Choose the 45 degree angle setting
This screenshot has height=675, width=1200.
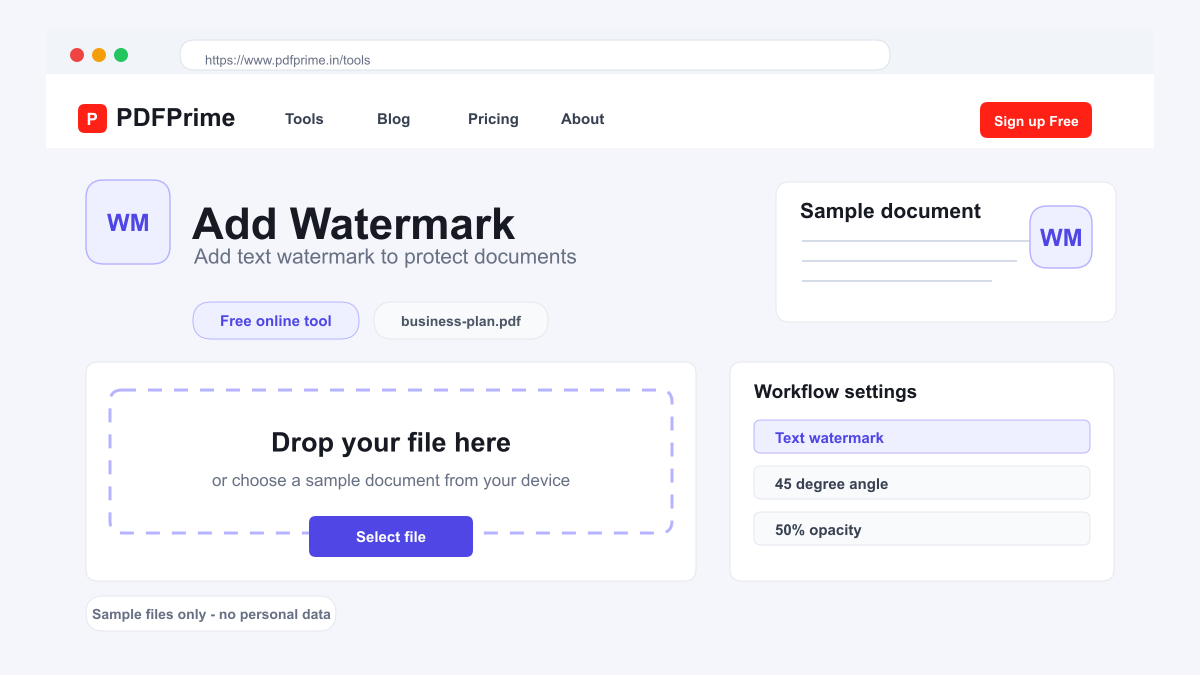[921, 483]
